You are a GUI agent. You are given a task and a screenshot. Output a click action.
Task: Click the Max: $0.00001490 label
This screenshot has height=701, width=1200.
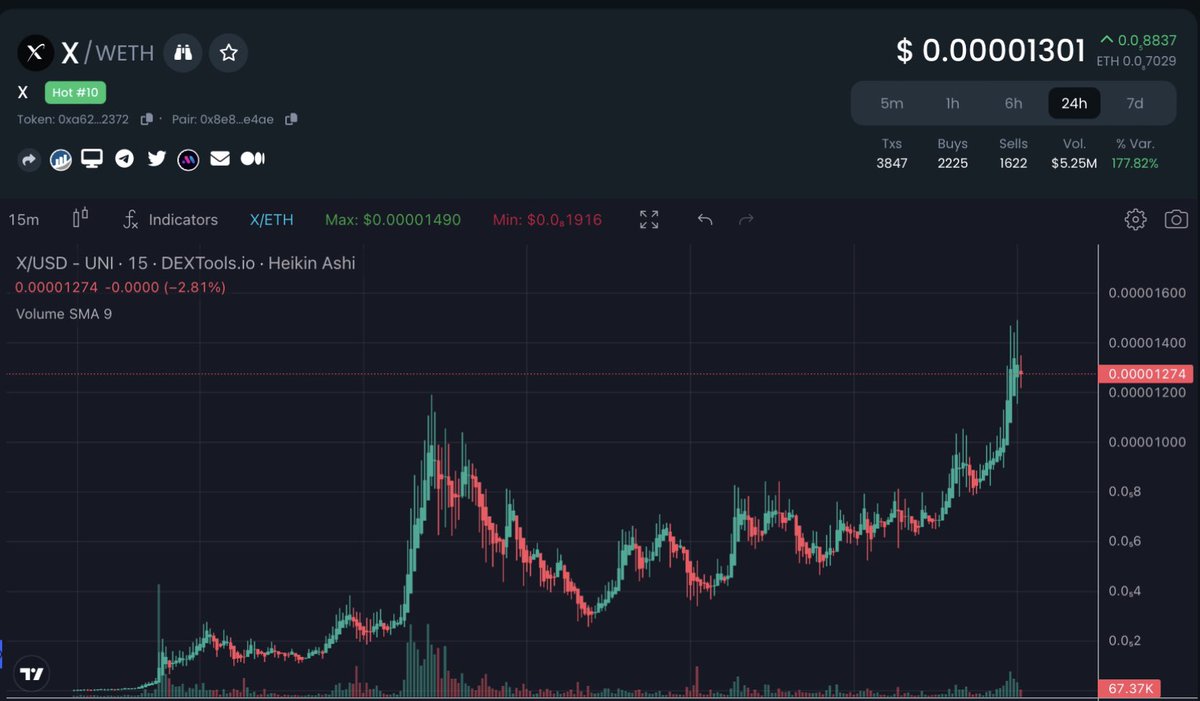tap(392, 219)
